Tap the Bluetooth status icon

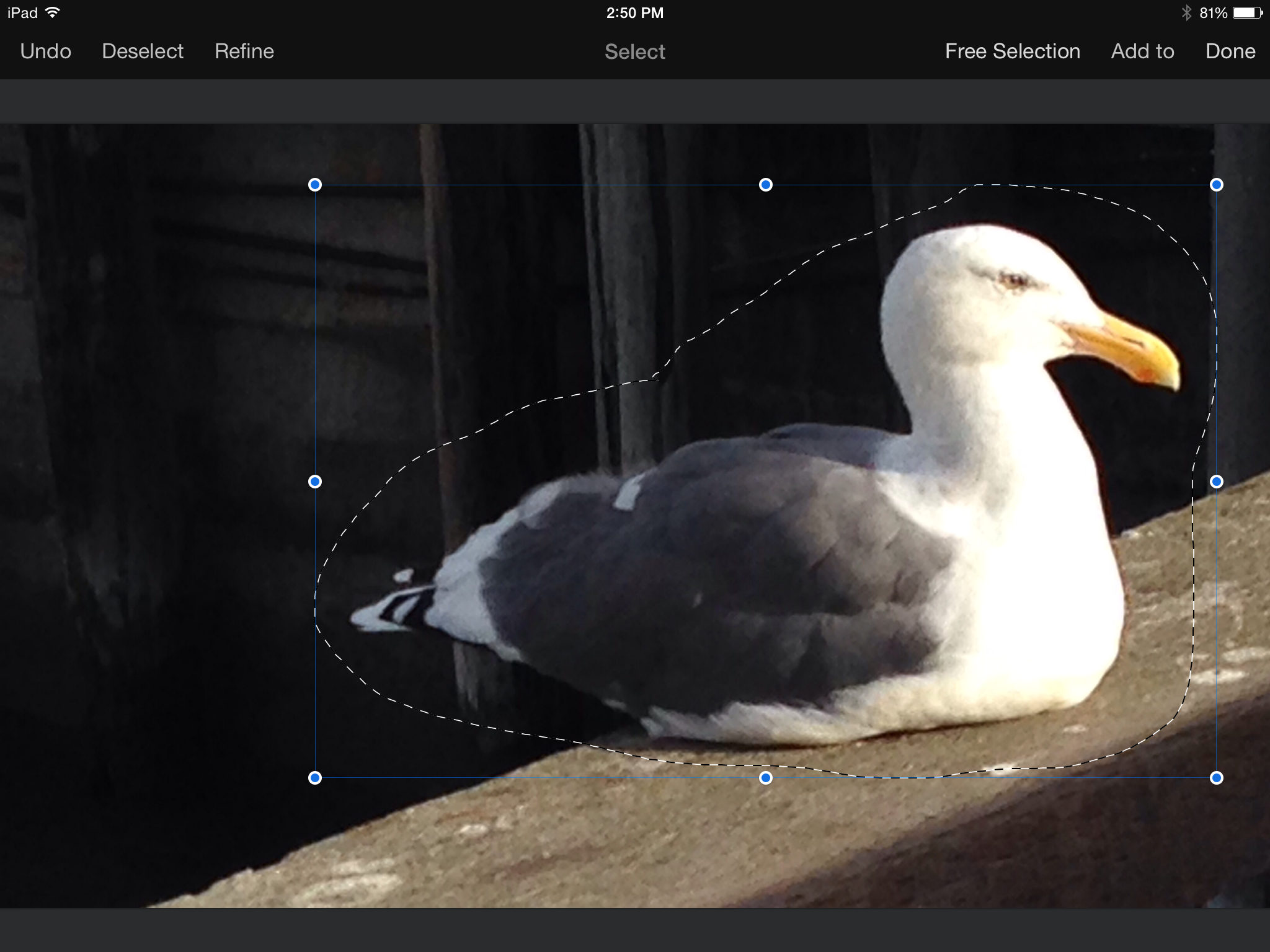1186,13
